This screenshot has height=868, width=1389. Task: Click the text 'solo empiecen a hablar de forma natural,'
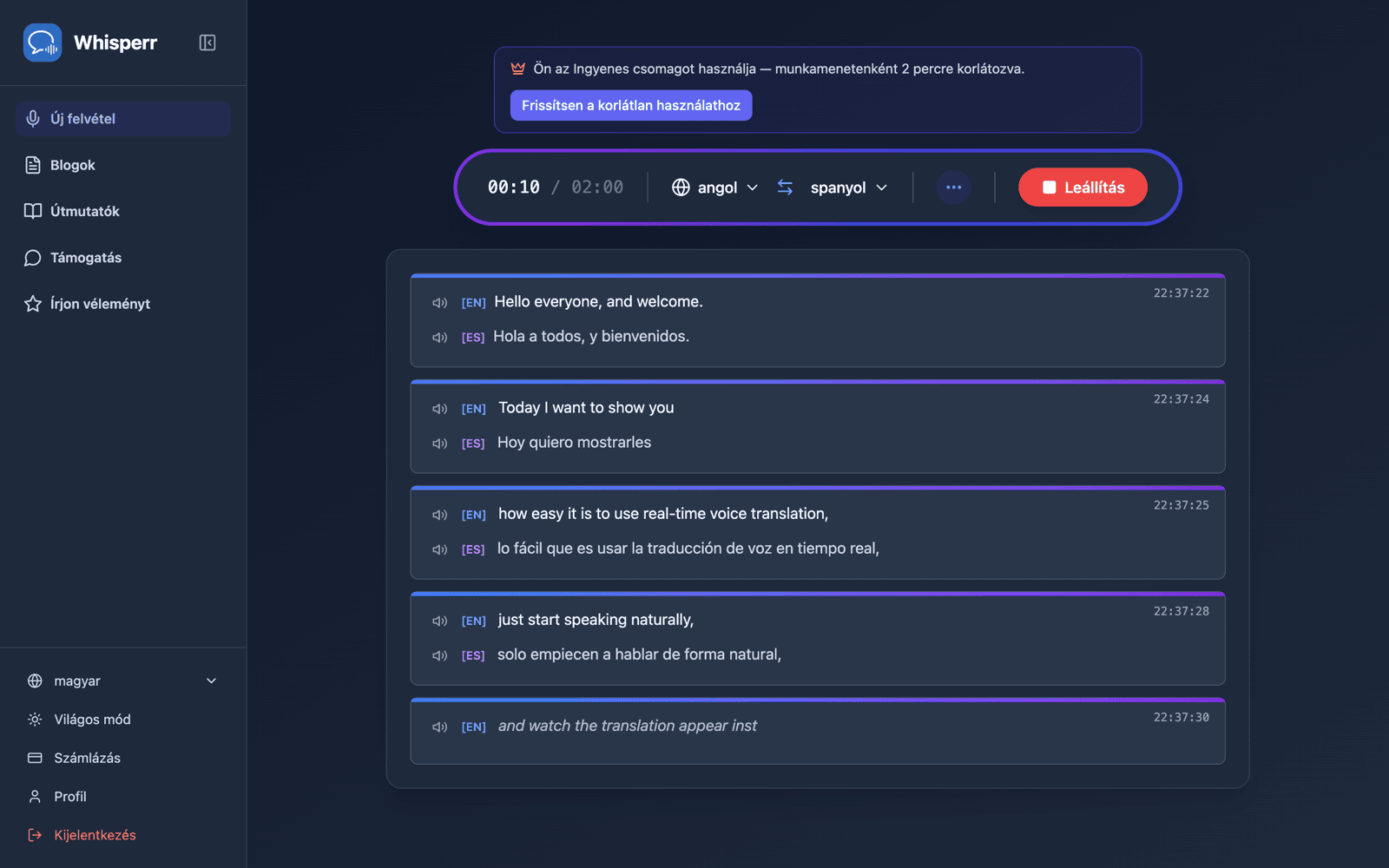[639, 654]
